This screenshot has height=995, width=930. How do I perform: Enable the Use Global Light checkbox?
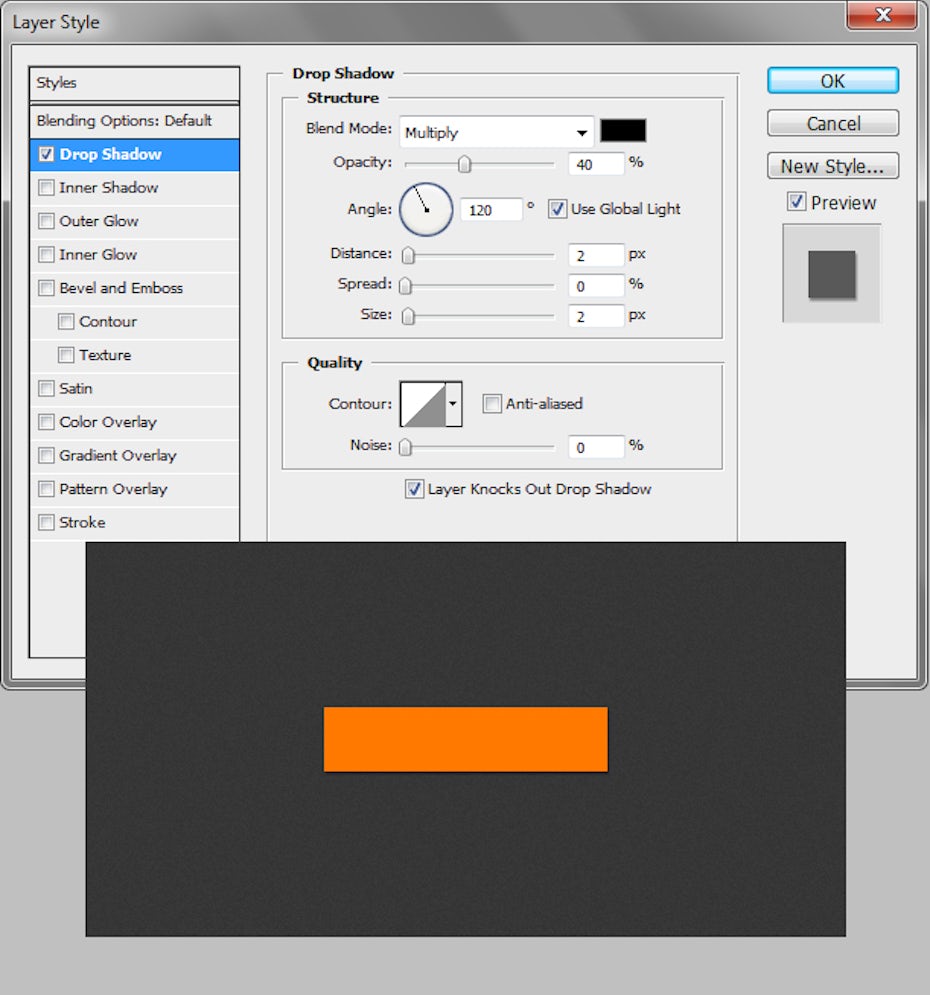point(556,209)
